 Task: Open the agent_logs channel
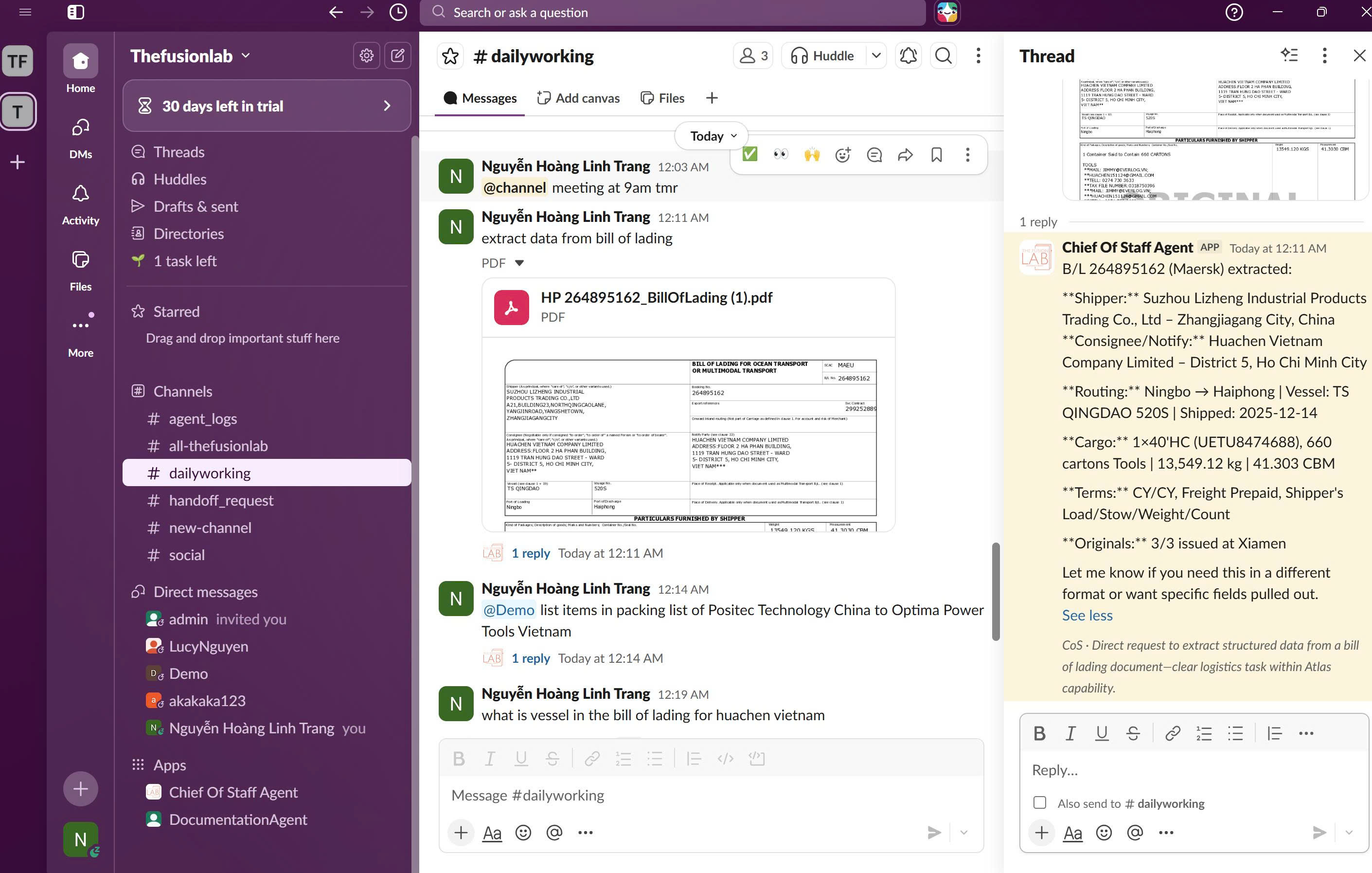(267, 418)
